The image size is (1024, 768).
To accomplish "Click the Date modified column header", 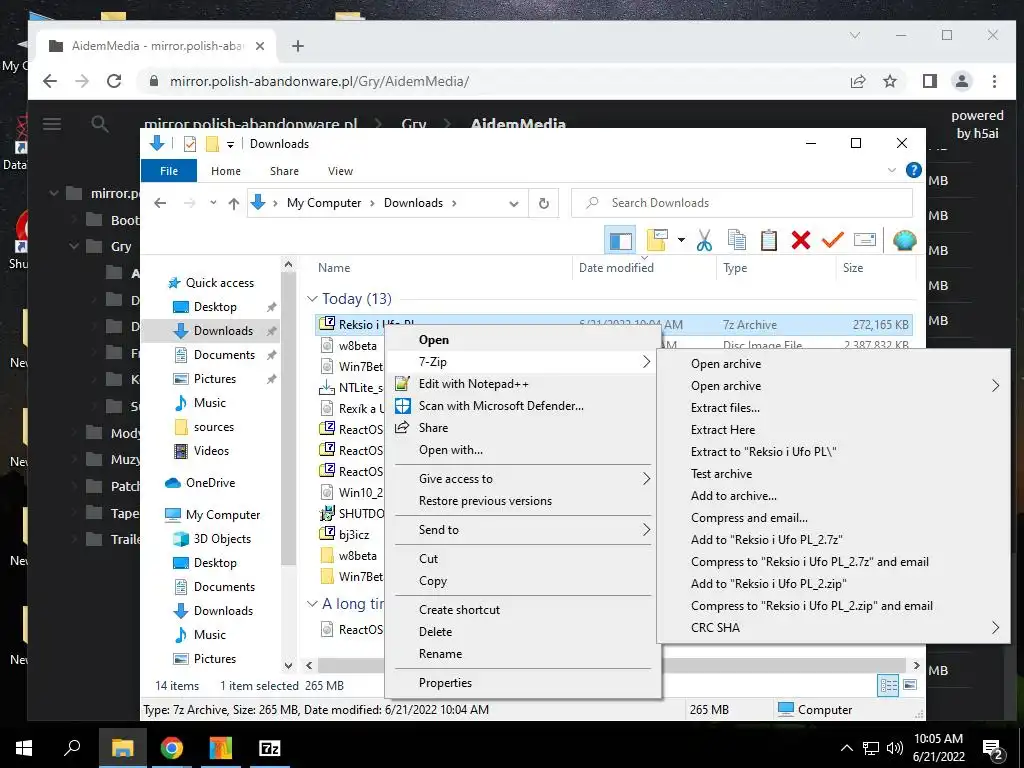I will tap(616, 268).
